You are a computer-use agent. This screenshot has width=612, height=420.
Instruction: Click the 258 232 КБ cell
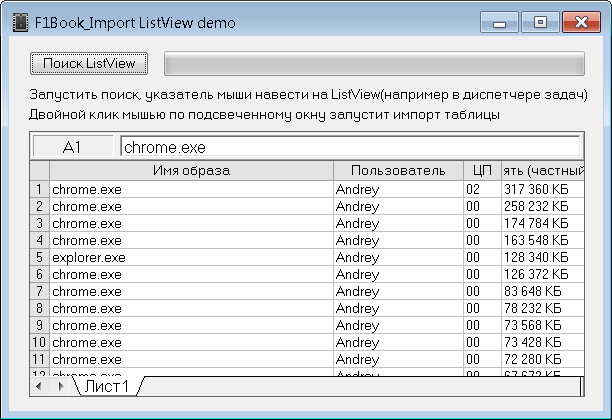click(x=543, y=206)
